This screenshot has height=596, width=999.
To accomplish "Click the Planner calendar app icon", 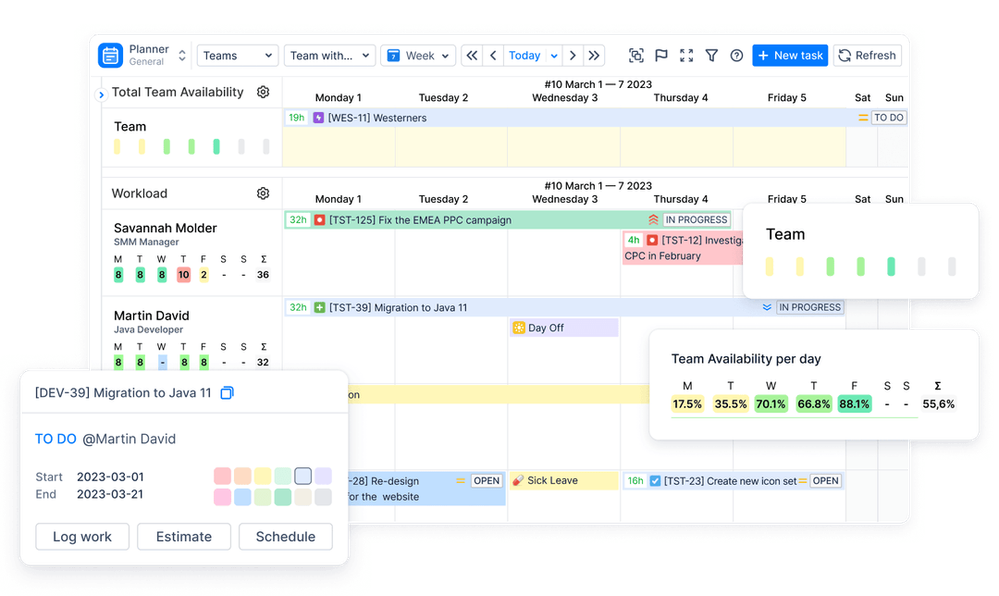I will tap(110, 55).
